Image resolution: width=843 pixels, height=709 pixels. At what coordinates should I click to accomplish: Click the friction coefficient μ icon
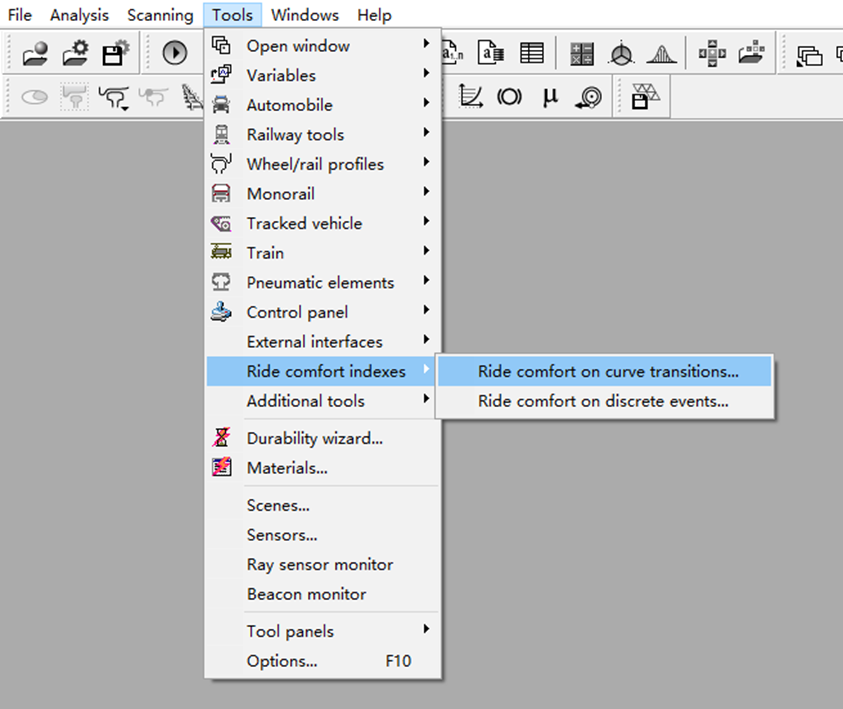tap(550, 97)
